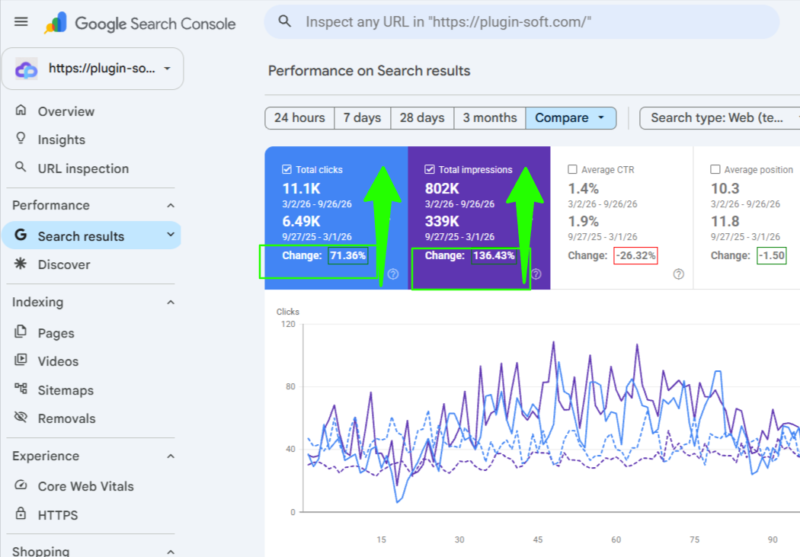Viewport: 800px width, 557px height.
Task: Open URL inspection
Action: pyautogui.click(x=83, y=168)
